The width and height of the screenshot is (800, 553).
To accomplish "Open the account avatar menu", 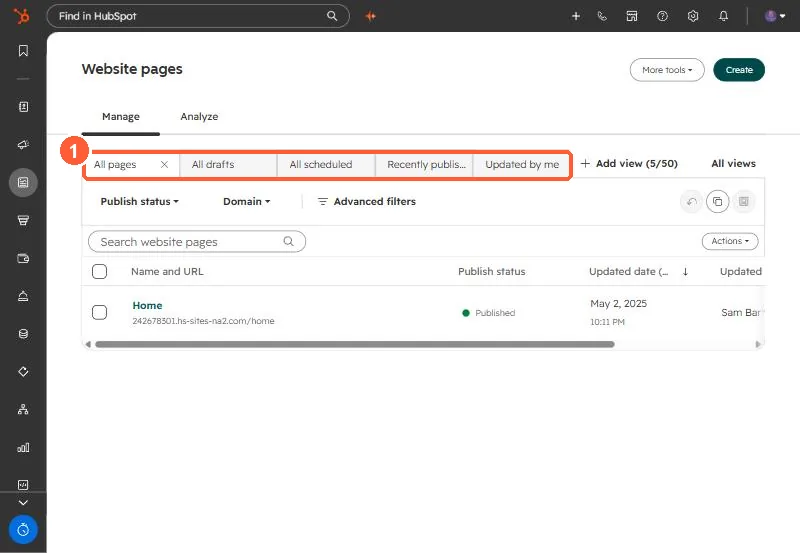I will click(x=774, y=16).
